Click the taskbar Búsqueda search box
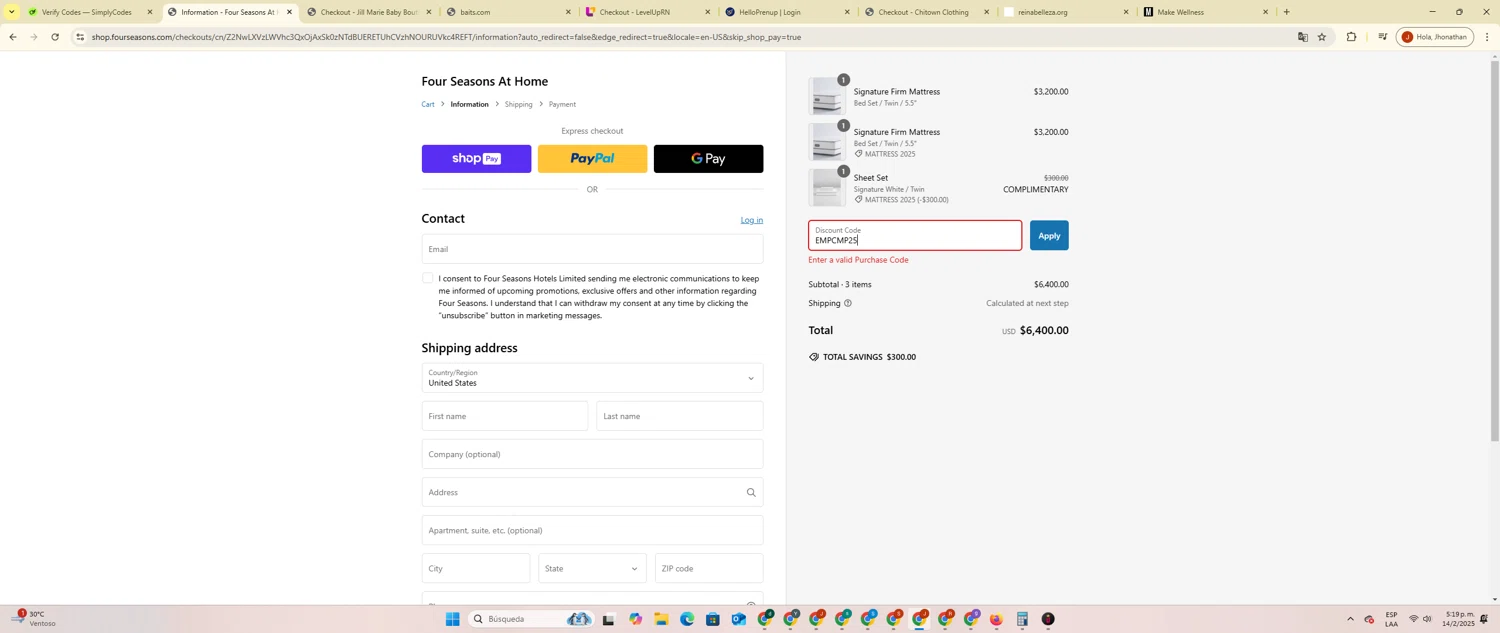Screen dimensions: 1500x633 [x=532, y=619]
